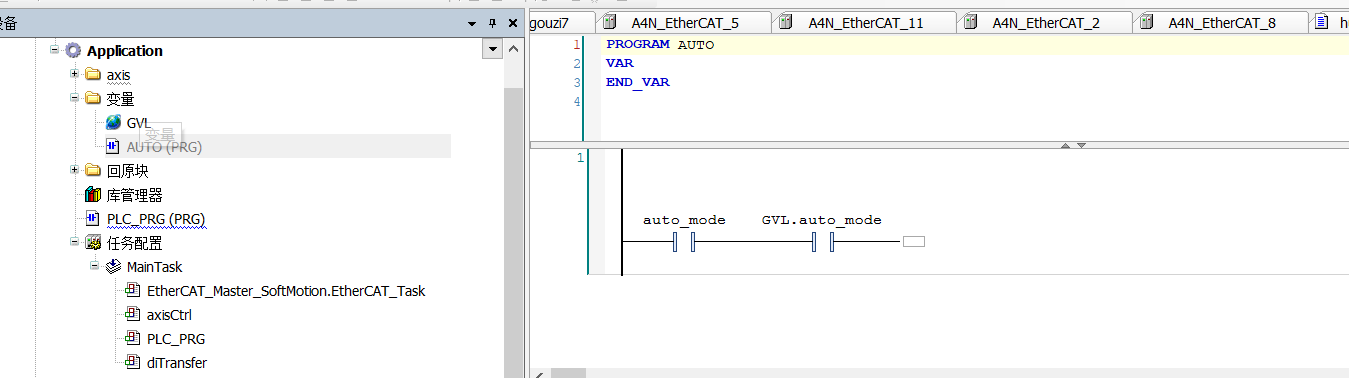1349x378 pixels.
Task: Open the Application dropdown arrow in device panel
Action: pyautogui.click(x=492, y=49)
